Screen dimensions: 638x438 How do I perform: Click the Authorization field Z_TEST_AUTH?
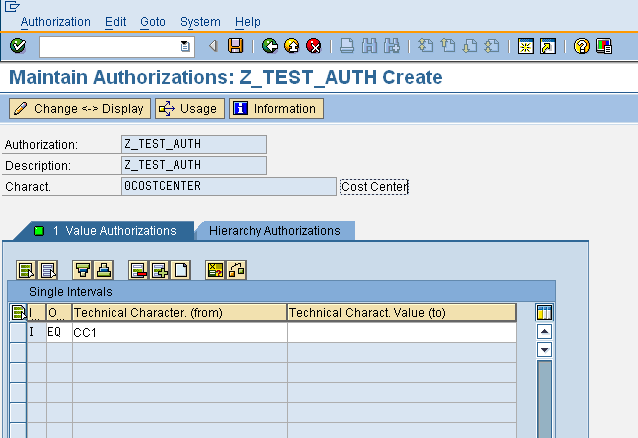click(194, 144)
